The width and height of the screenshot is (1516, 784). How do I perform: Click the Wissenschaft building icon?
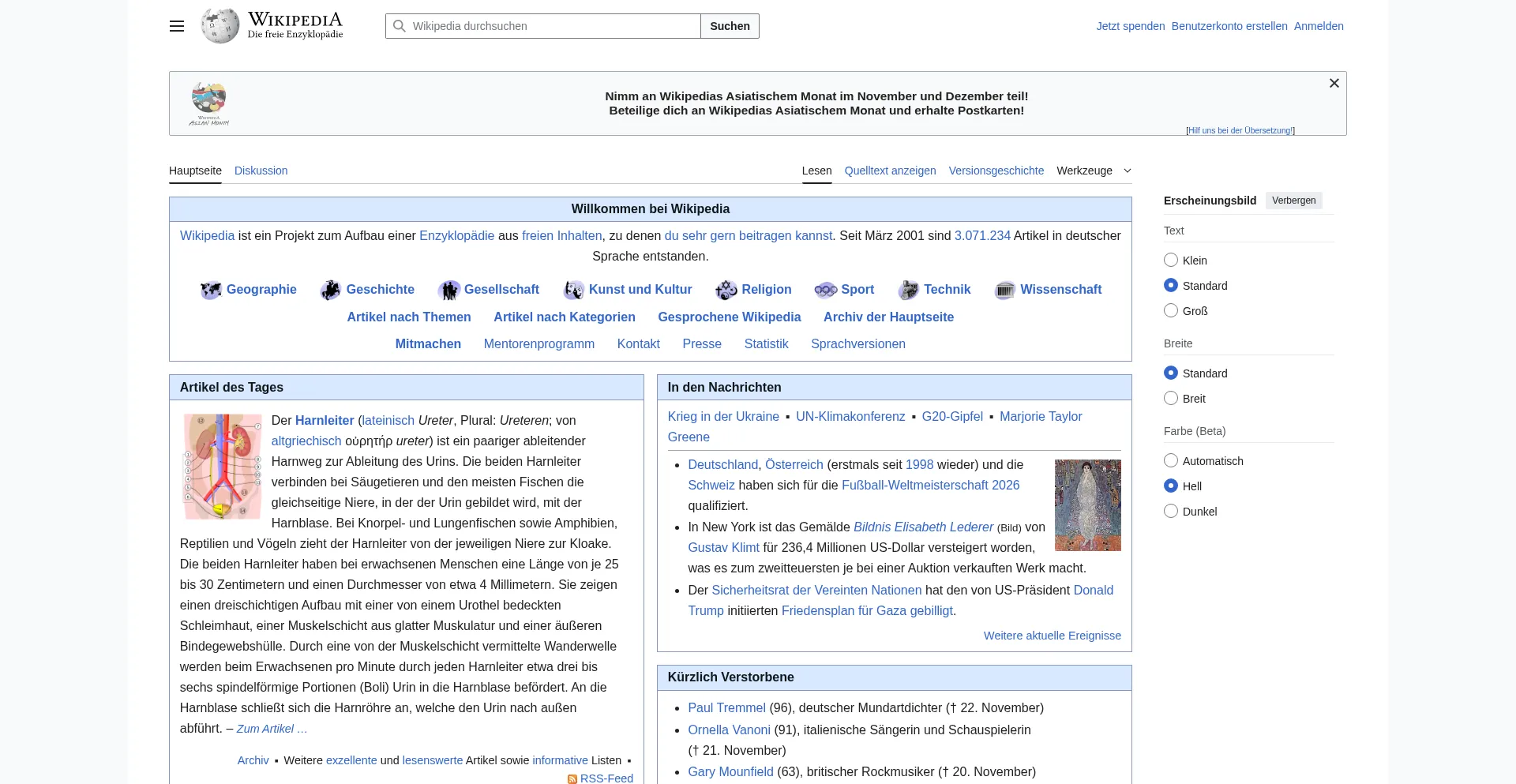1004,290
